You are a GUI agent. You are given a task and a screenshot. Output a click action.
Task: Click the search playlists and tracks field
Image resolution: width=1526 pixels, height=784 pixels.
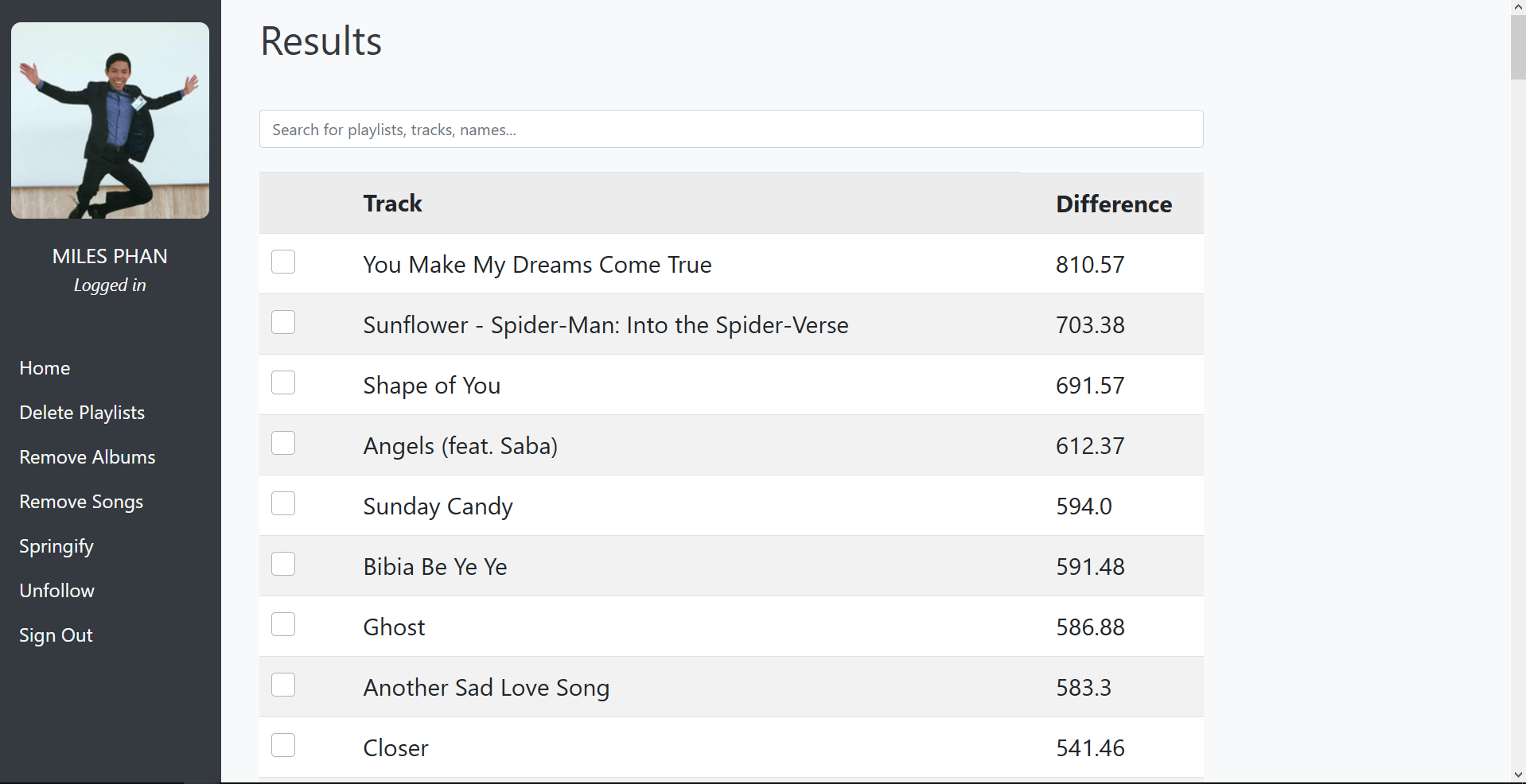pyautogui.click(x=731, y=130)
